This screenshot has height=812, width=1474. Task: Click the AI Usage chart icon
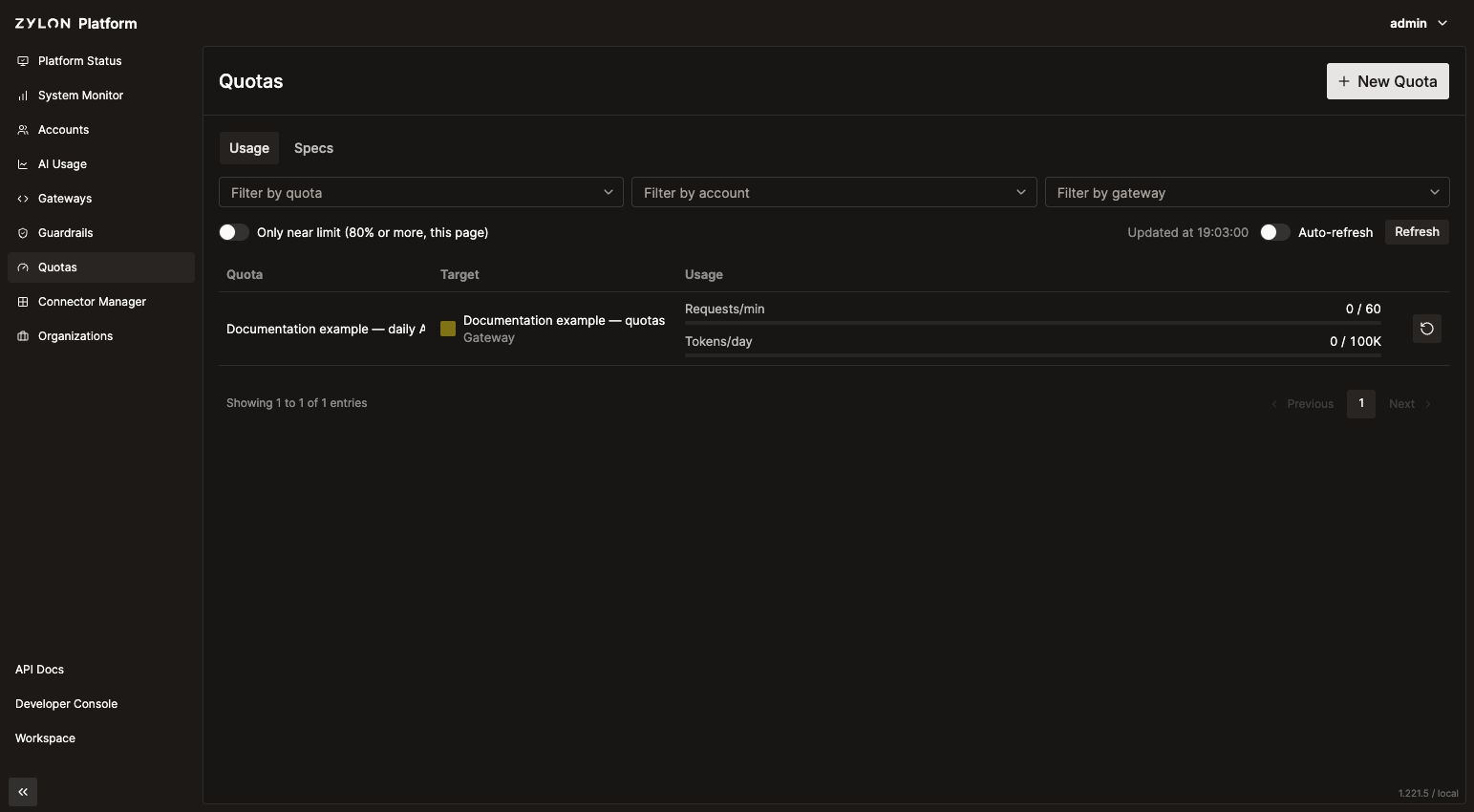tap(23, 164)
